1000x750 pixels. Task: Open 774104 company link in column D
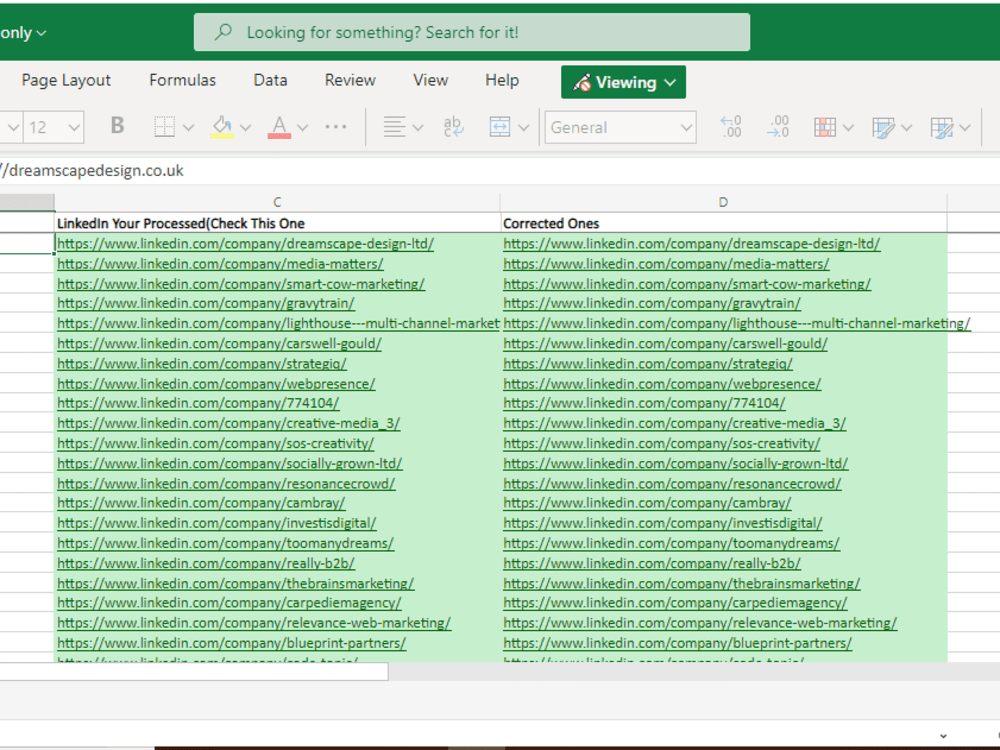pyautogui.click(x=644, y=403)
